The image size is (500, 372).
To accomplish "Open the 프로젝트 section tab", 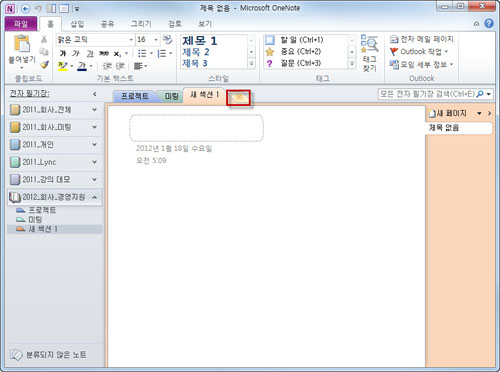I will point(134,96).
